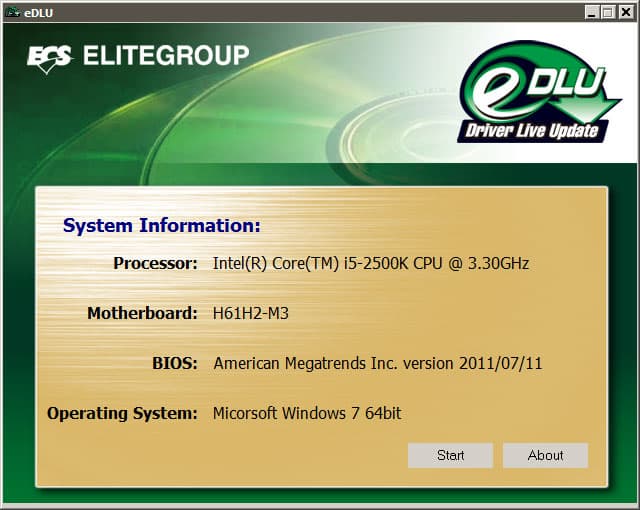Click the BIOS American Megatrends version text

tap(378, 363)
